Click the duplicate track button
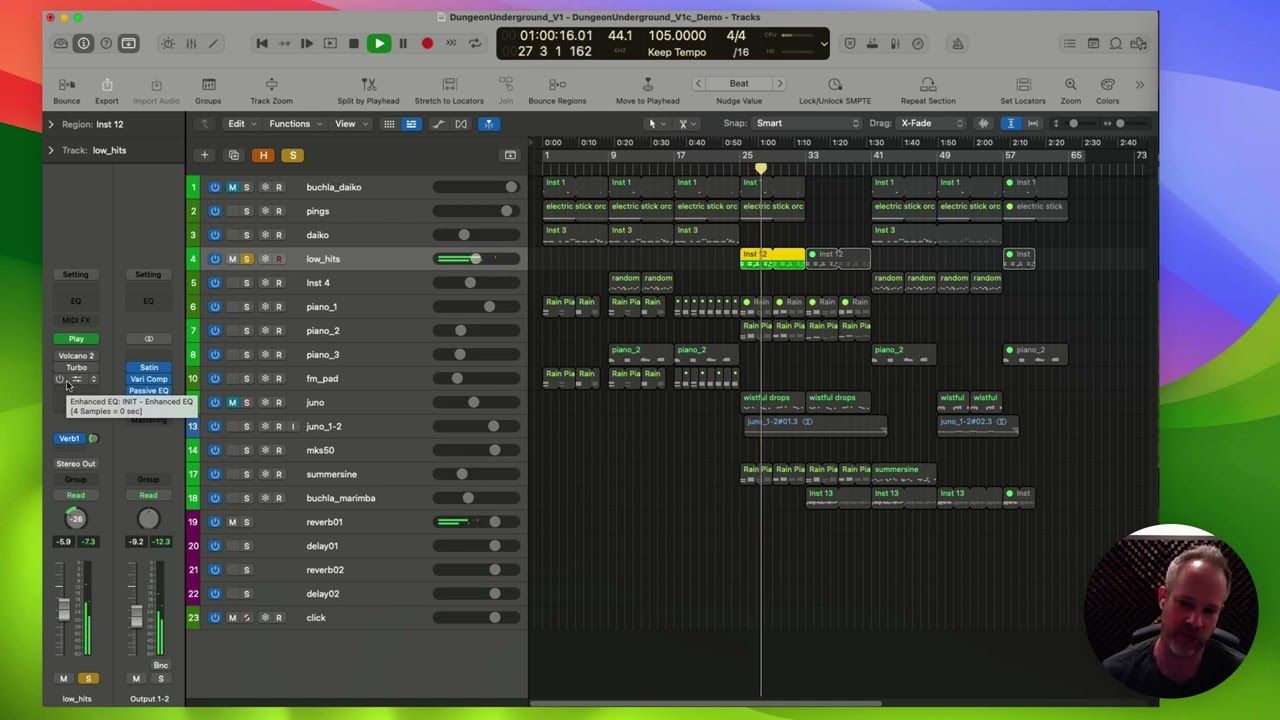The height and width of the screenshot is (720, 1280). 234,155
